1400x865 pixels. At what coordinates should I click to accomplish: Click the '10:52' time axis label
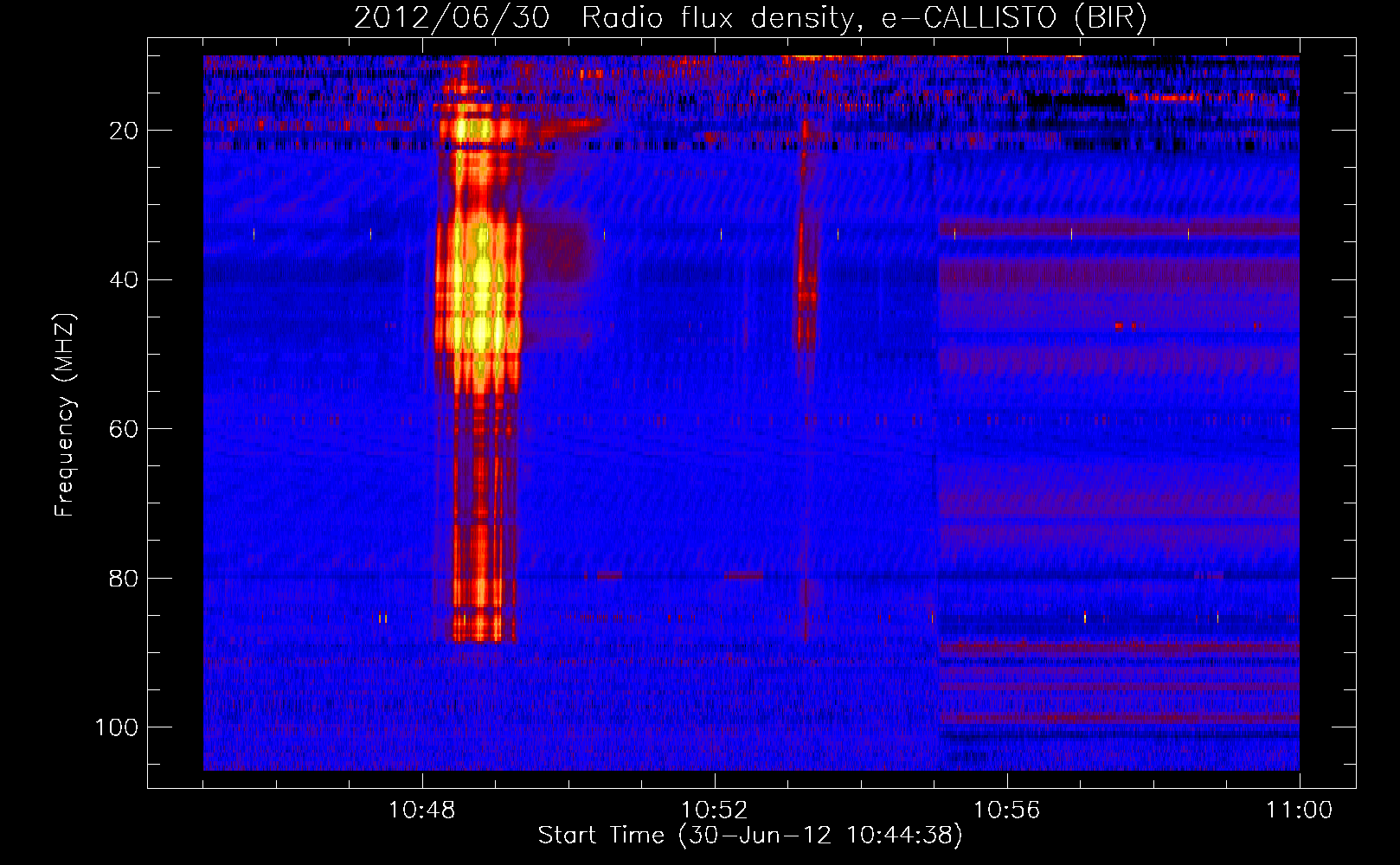coord(715,811)
